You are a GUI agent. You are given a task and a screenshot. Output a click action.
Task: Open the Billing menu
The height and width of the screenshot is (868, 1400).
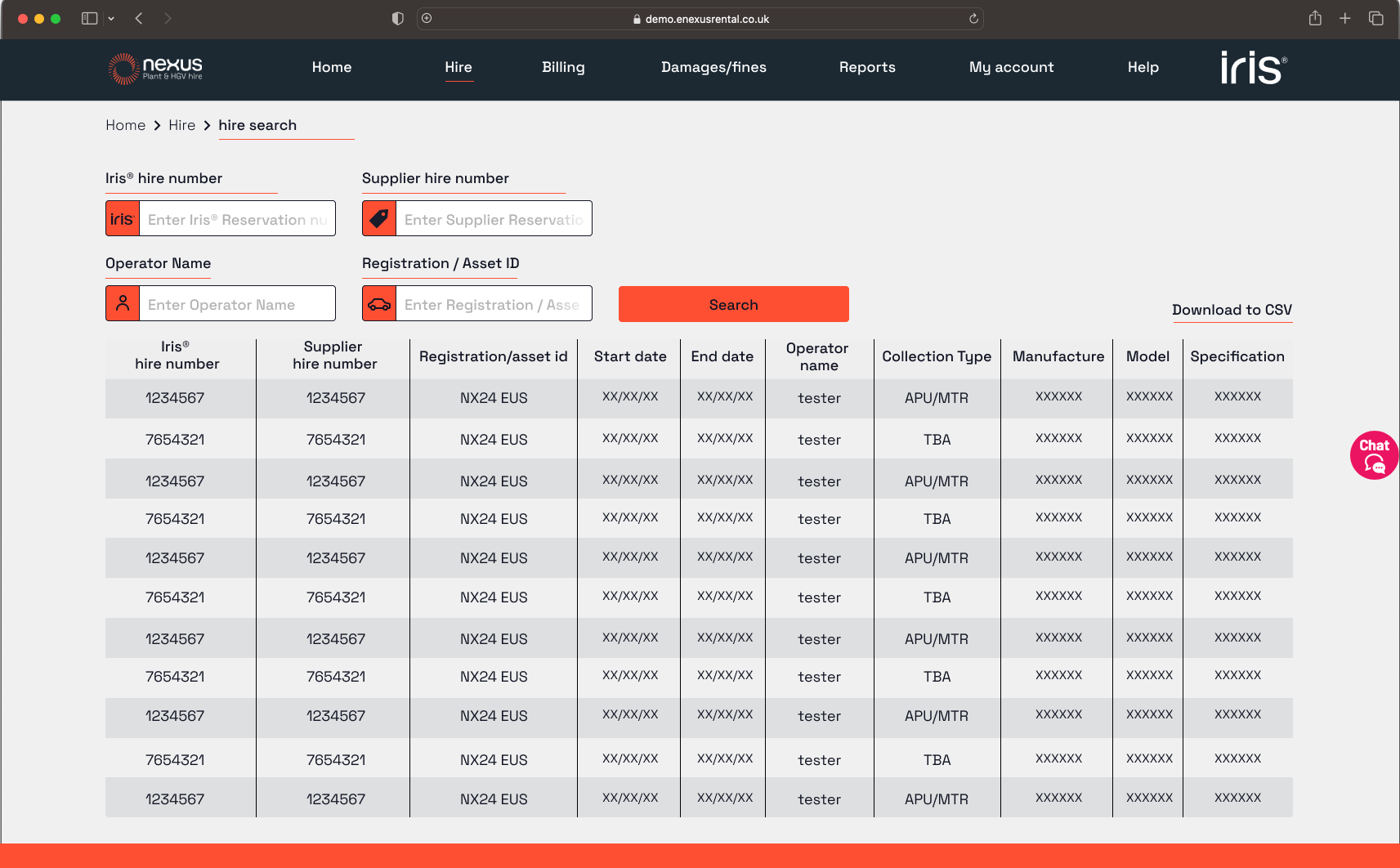tap(563, 67)
